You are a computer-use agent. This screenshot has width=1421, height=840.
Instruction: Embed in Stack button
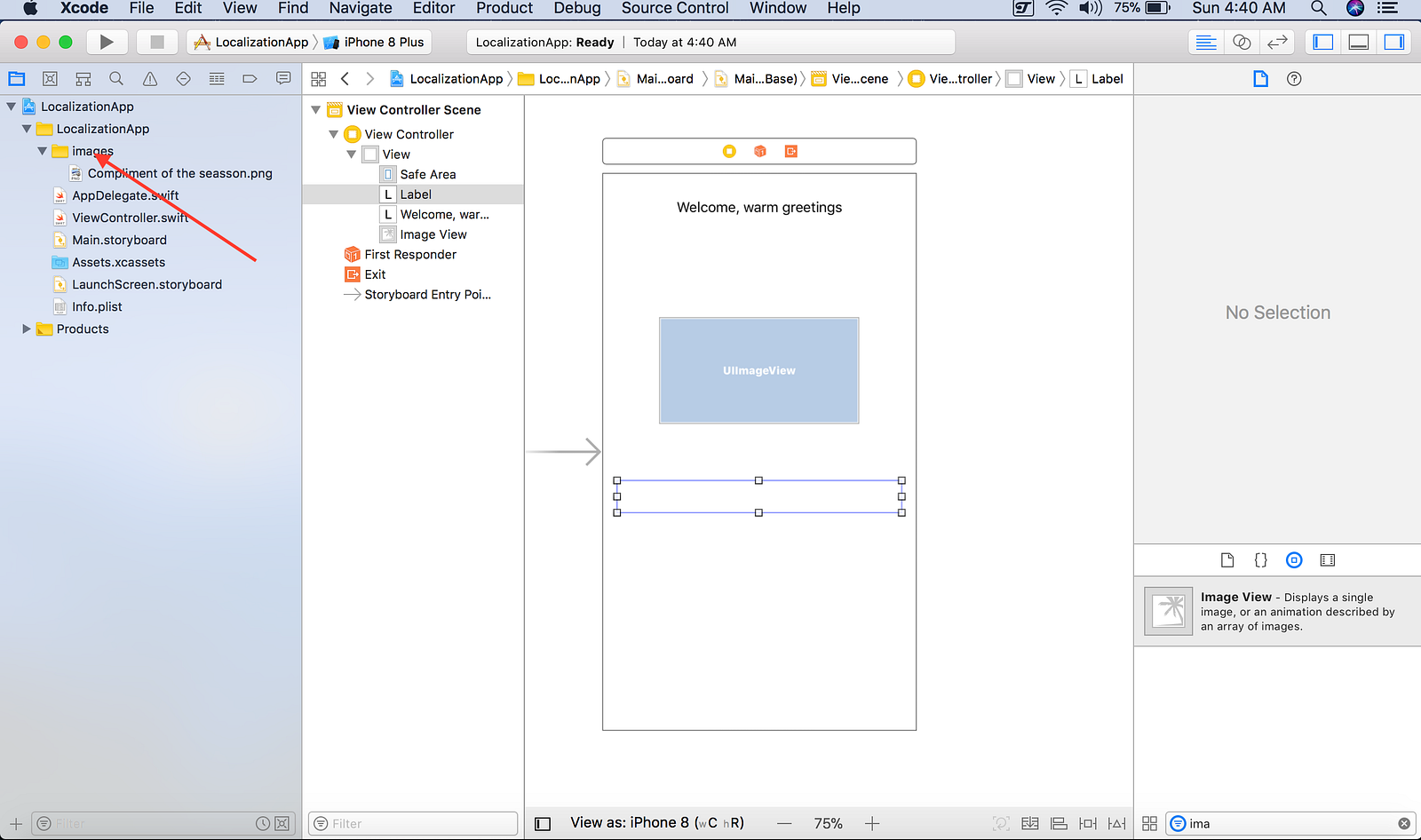[1030, 824]
